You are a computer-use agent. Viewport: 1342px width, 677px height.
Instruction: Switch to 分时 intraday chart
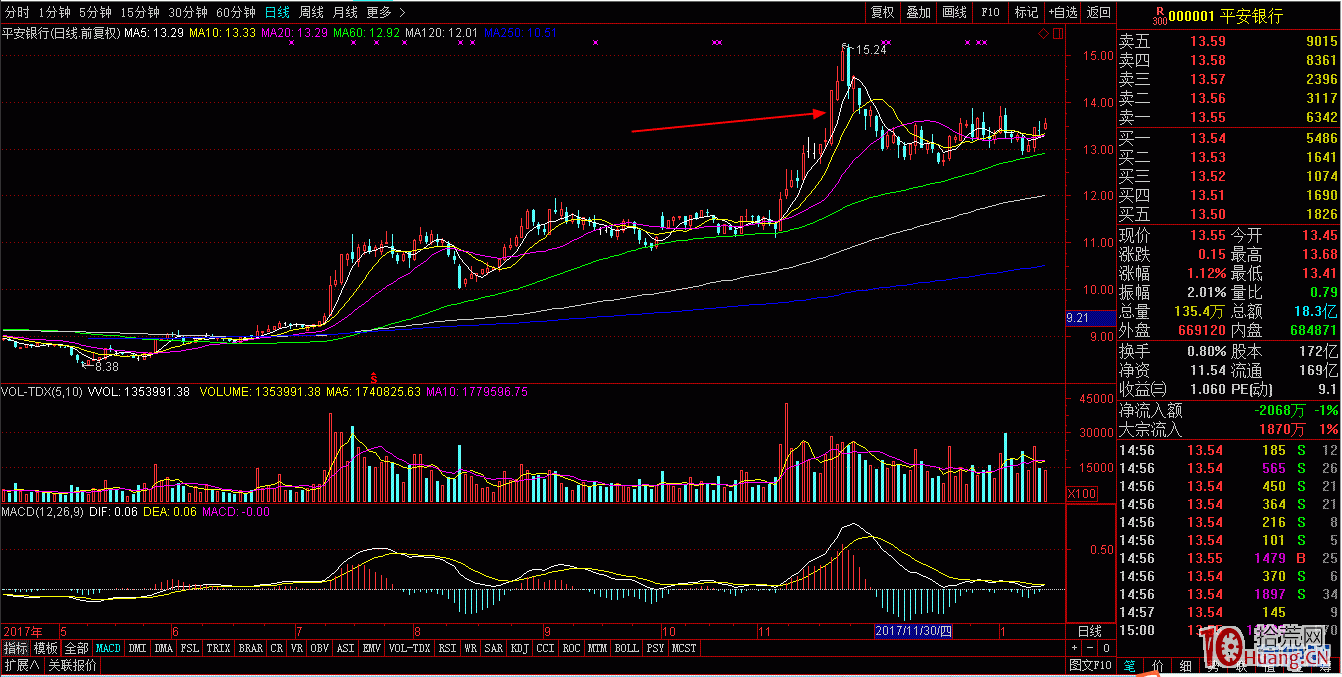pyautogui.click(x=17, y=12)
